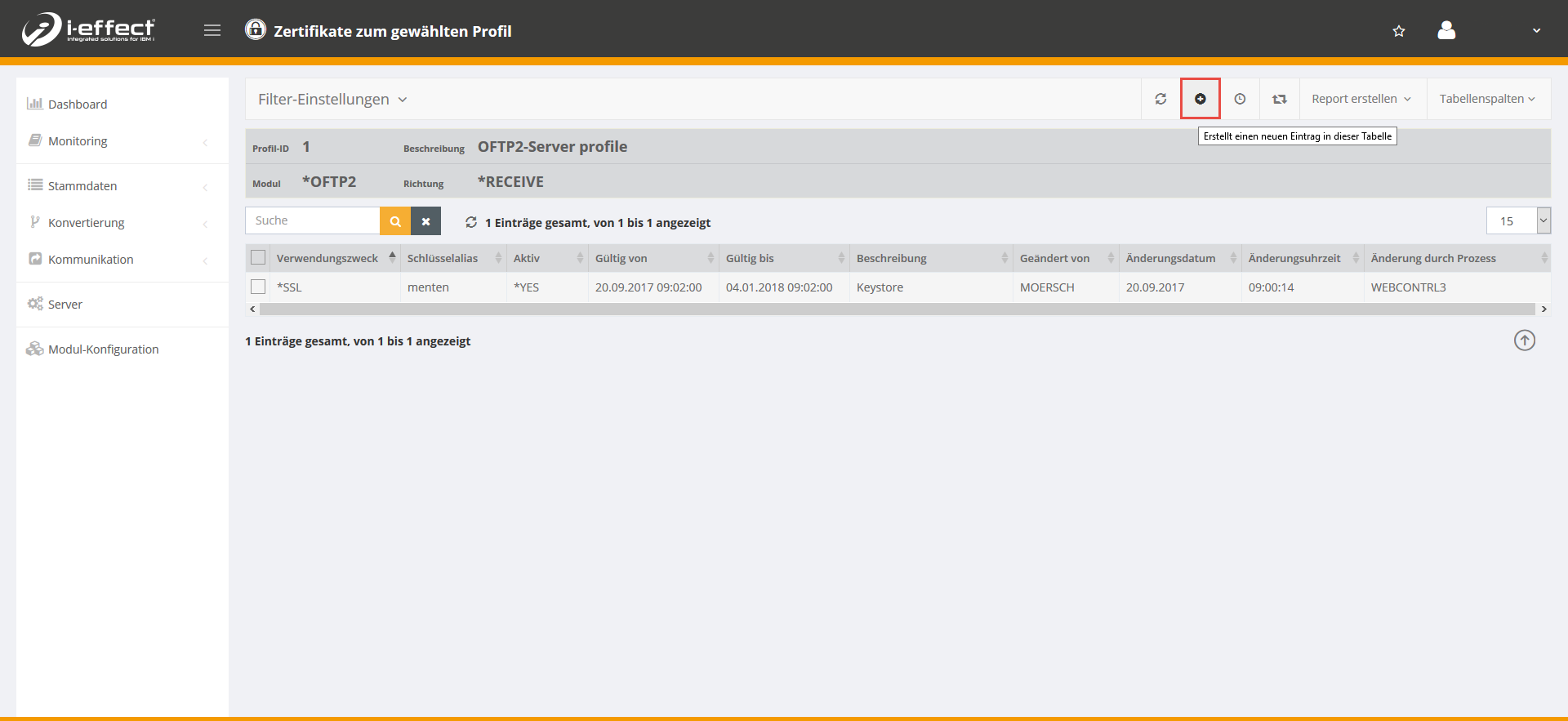1568x721 pixels.
Task: Open the Tabellenspalten dropdown
Action: 1486,99
